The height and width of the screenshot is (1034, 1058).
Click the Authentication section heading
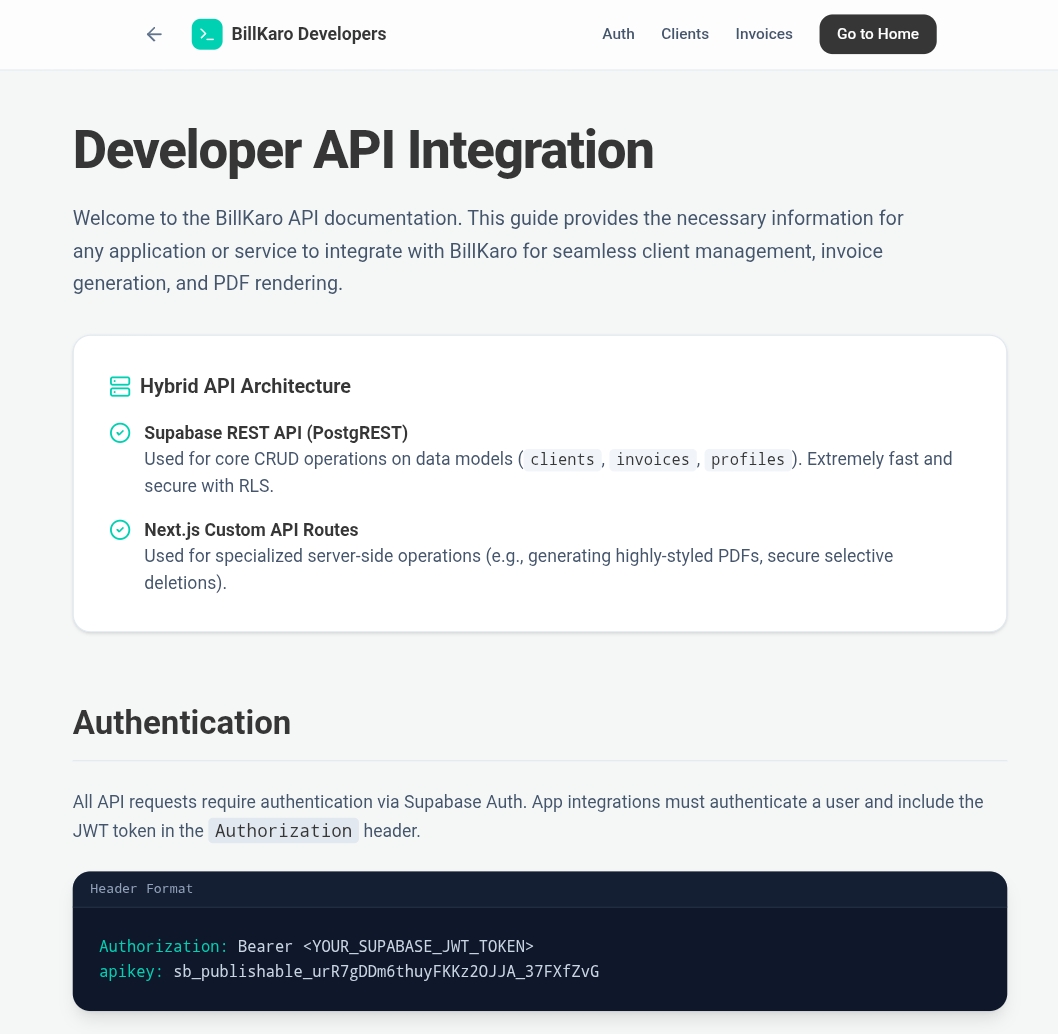pyautogui.click(x=182, y=722)
